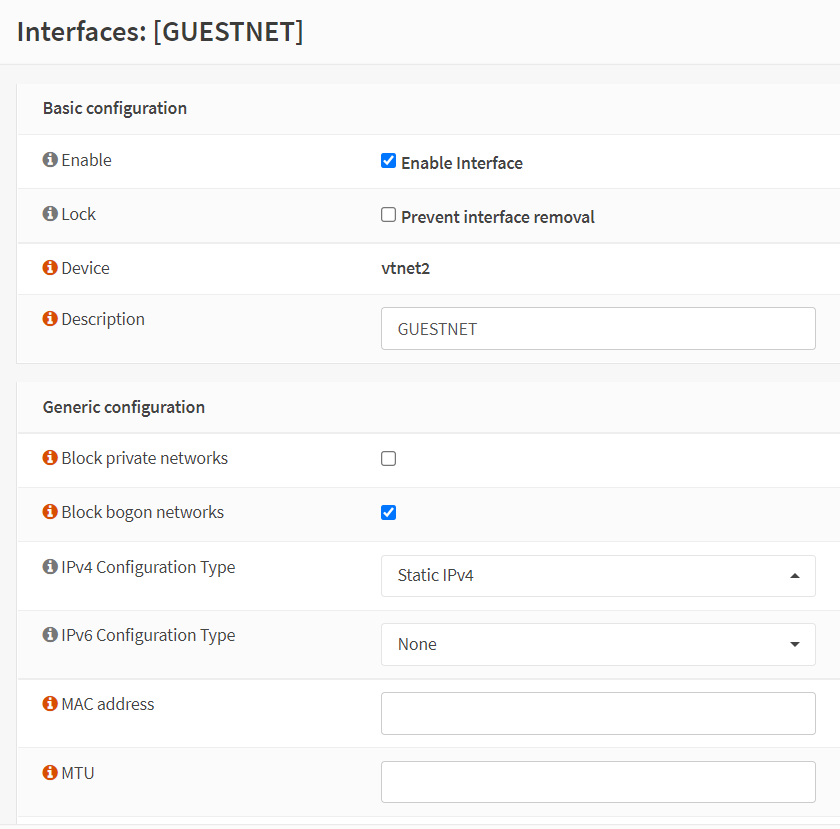Open help icon beside Description label
Image resolution: width=840 pixels, height=829 pixels.
[x=50, y=319]
